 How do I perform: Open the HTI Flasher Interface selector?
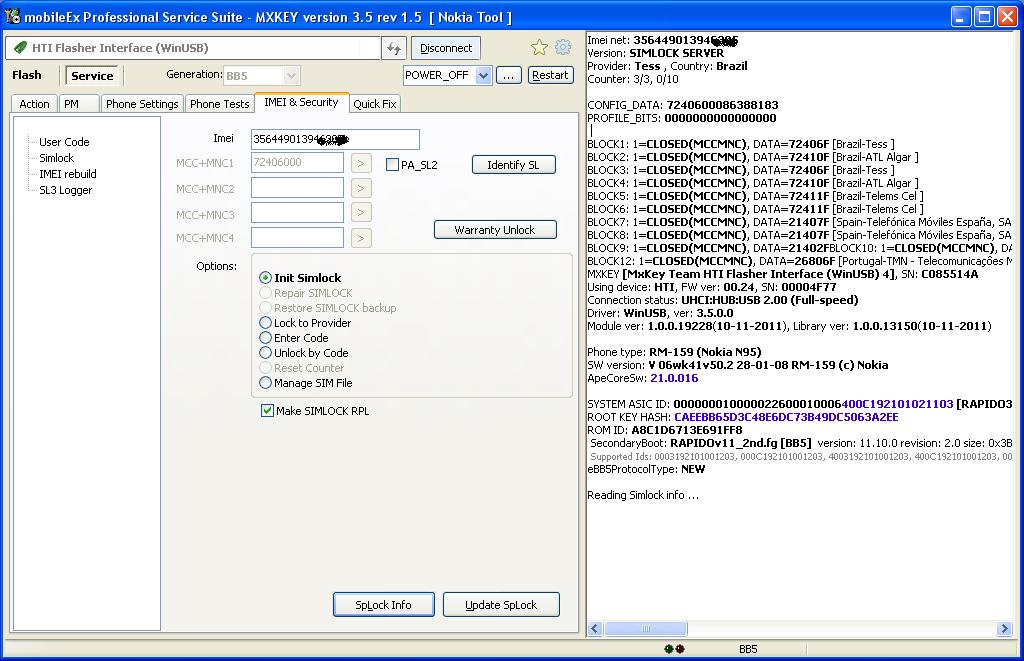[x=193, y=48]
